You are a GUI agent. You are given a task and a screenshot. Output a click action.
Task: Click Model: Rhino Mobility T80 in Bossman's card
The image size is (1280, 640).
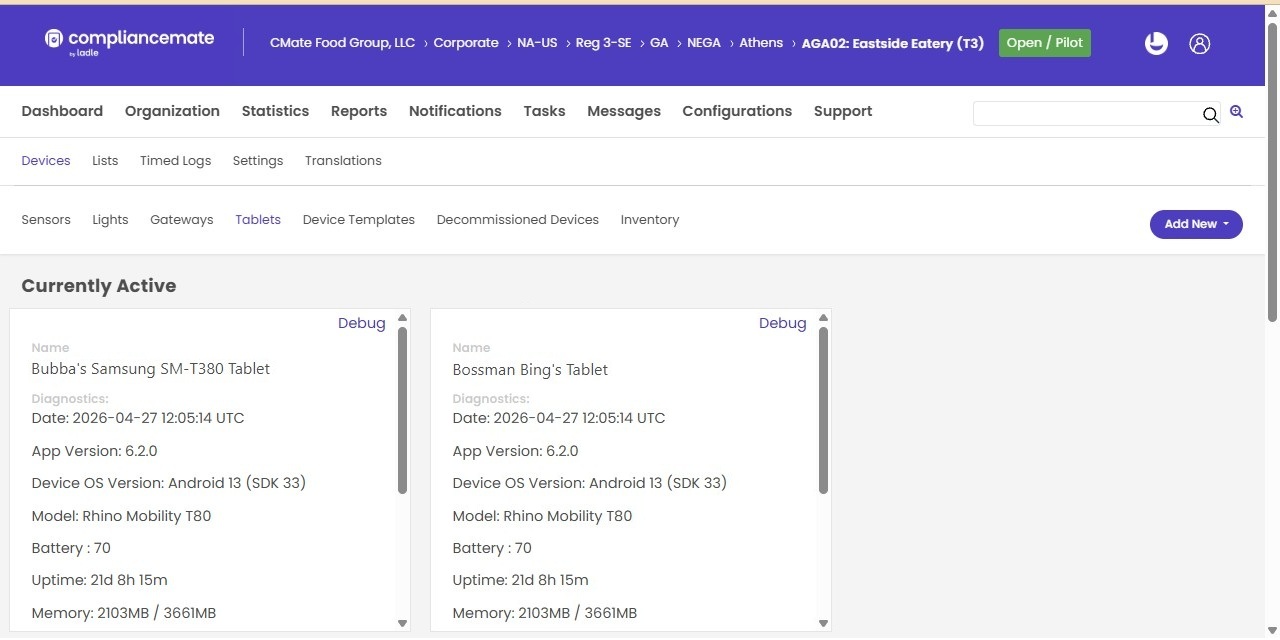(x=542, y=516)
